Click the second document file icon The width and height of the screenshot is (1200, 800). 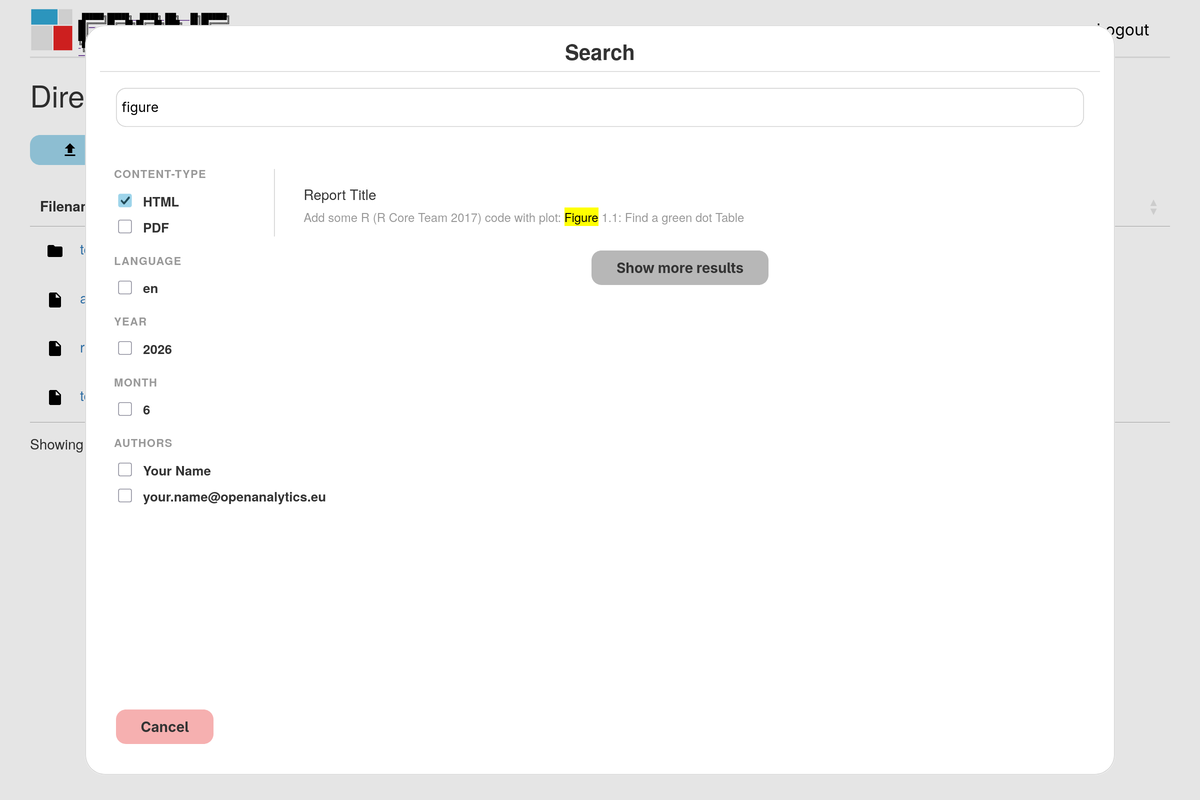[x=55, y=348]
